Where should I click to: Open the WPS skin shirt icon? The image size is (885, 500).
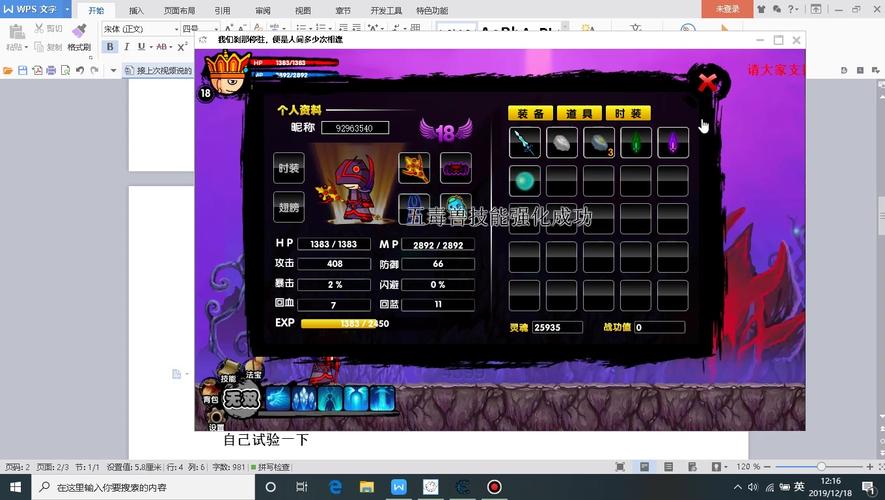pos(761,9)
